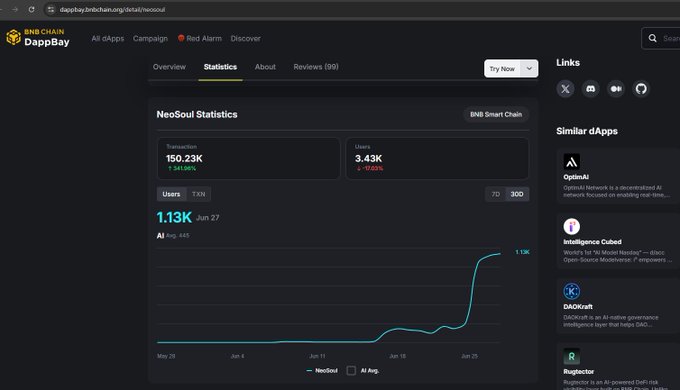Click the browser address bar URL
The width and height of the screenshot is (680, 390).
coord(112,9)
